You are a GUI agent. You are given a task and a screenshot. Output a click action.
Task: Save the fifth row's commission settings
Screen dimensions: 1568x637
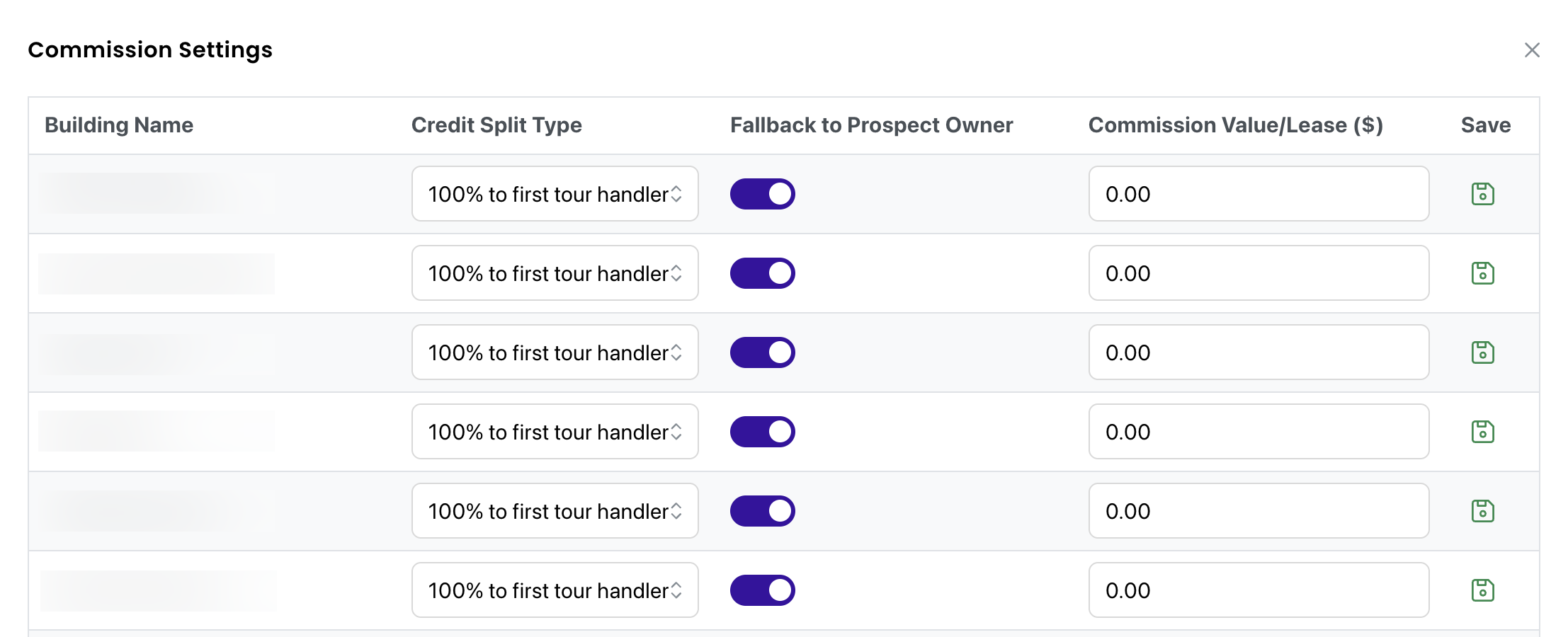(x=1482, y=511)
